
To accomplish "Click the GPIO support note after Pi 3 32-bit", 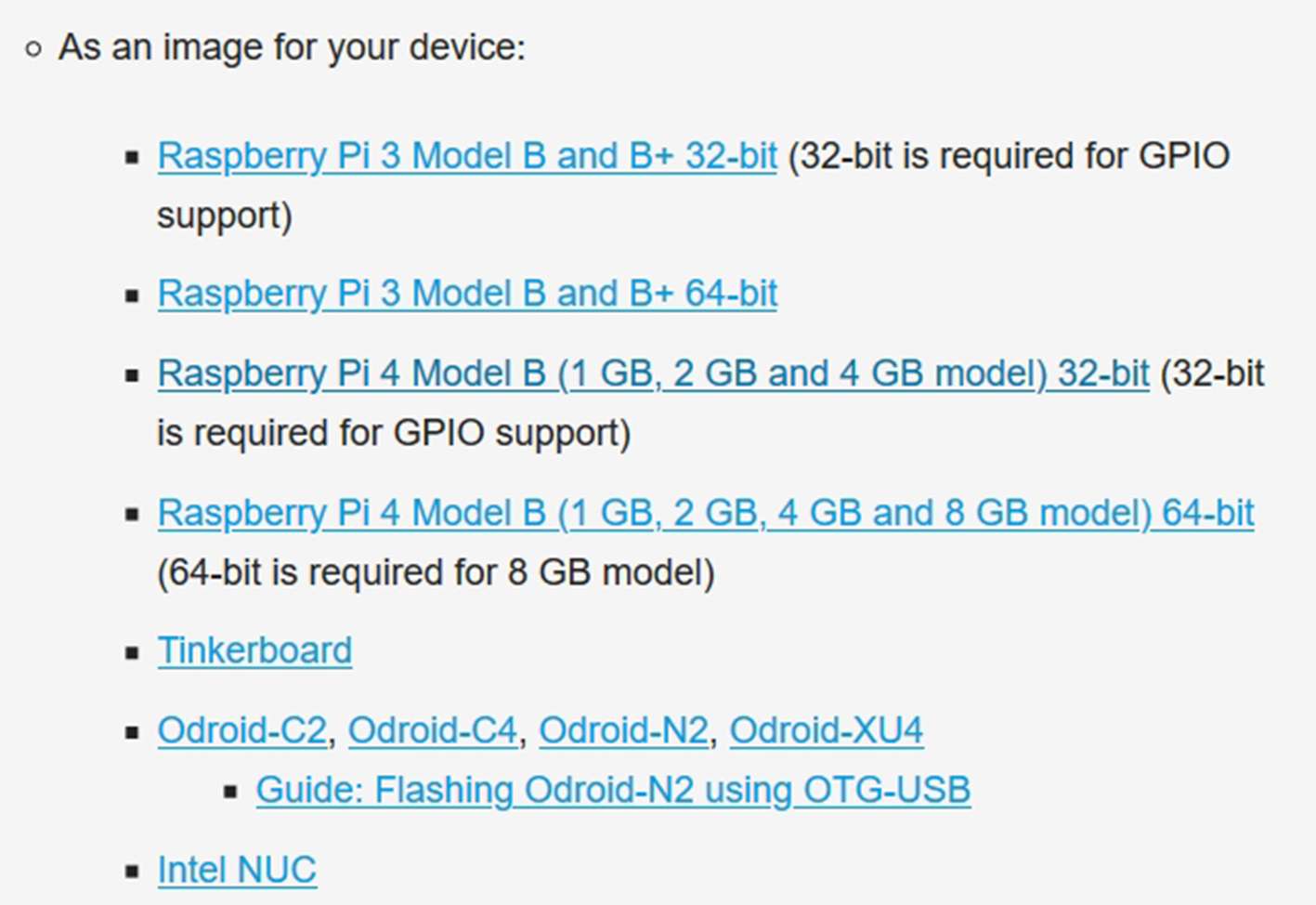I will [1008, 156].
